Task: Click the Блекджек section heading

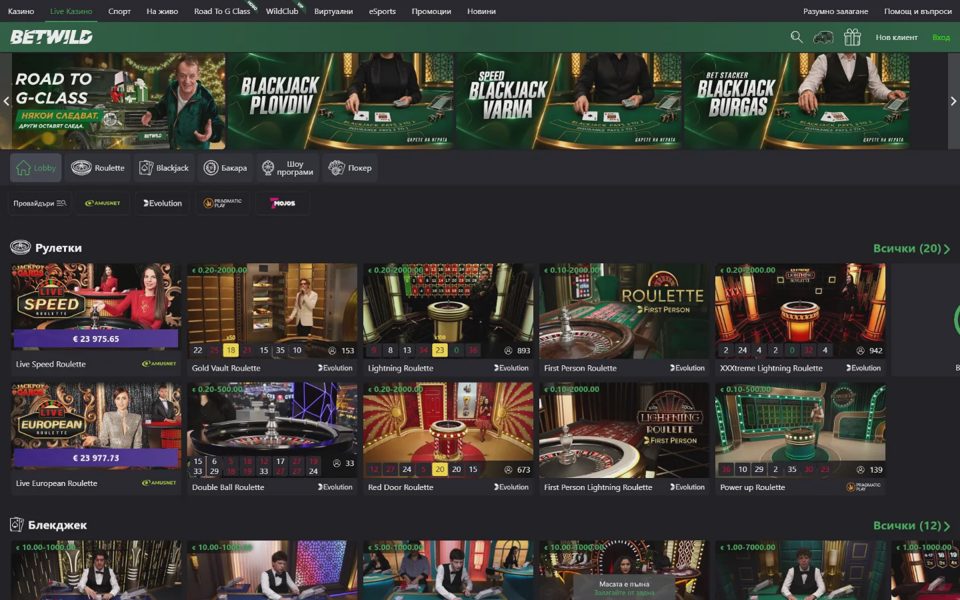Action: click(58, 525)
